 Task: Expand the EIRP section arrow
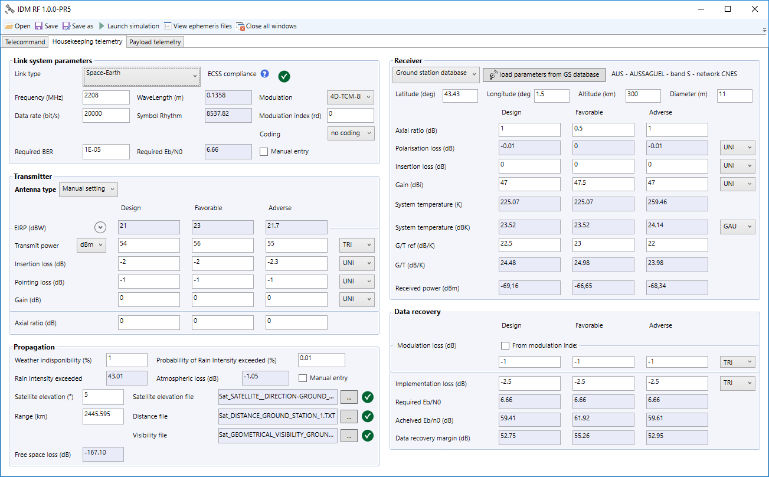(x=100, y=226)
